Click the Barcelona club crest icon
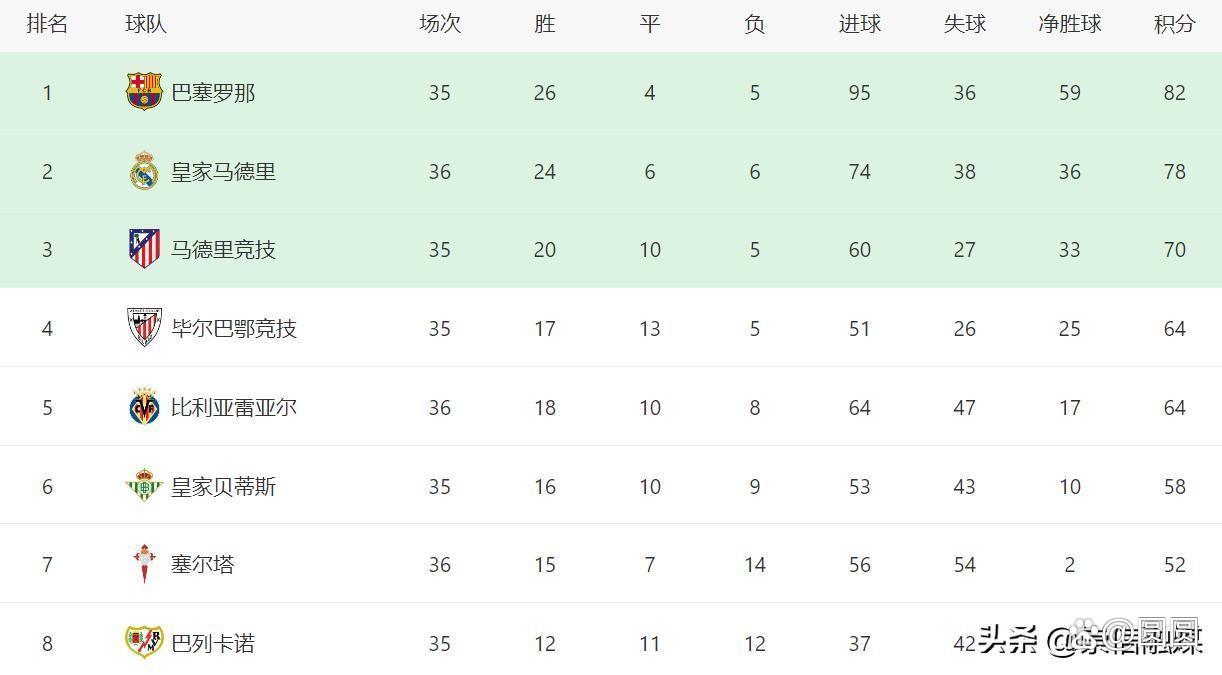This screenshot has width=1222, height=675. tap(144, 92)
